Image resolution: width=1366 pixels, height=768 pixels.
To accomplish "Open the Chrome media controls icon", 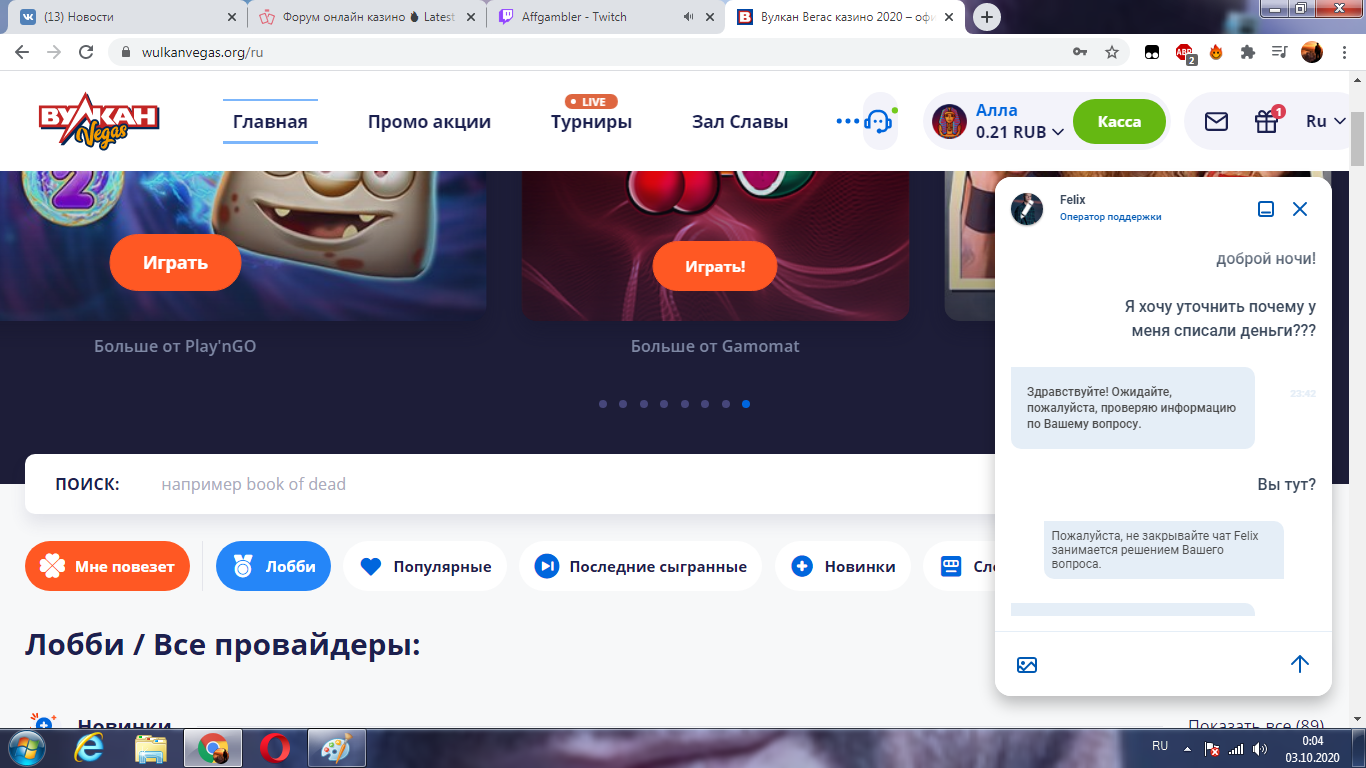I will [x=1279, y=52].
